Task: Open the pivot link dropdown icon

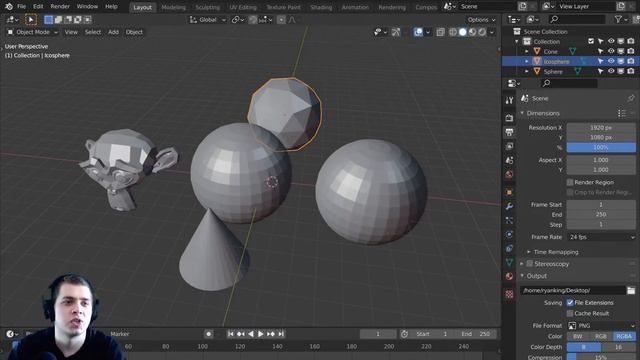Action: click(x=238, y=20)
